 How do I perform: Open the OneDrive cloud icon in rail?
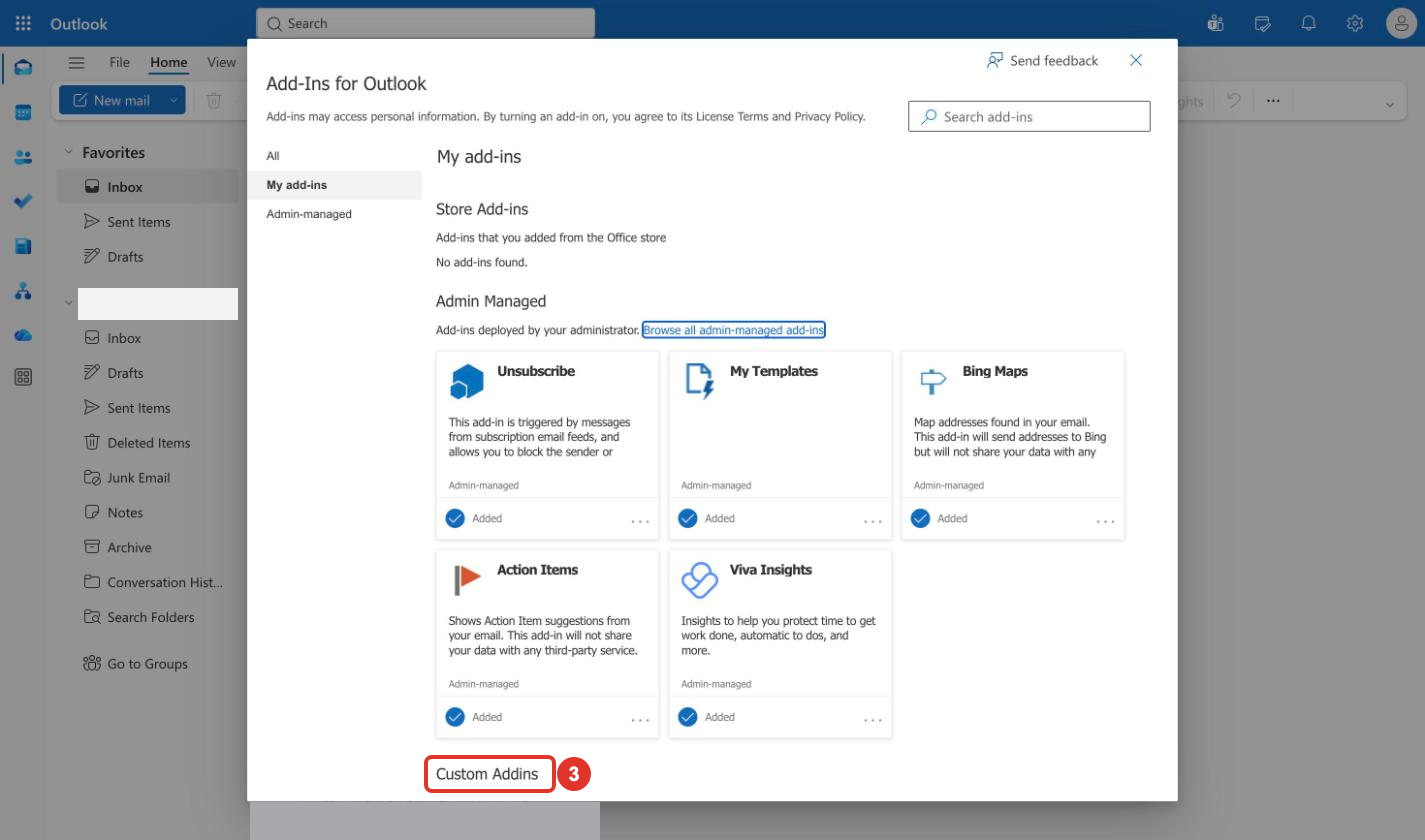point(23,335)
